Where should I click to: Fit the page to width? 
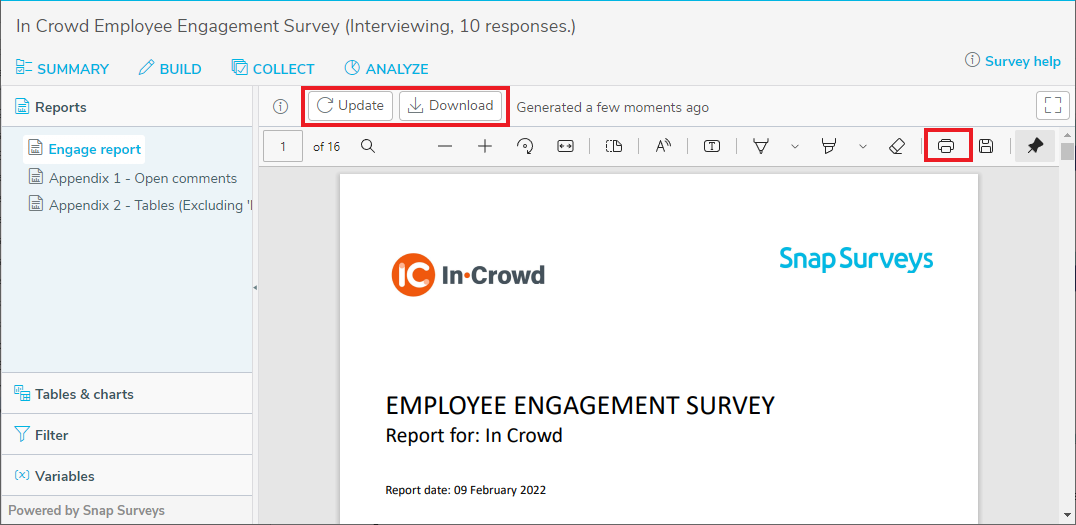point(565,146)
